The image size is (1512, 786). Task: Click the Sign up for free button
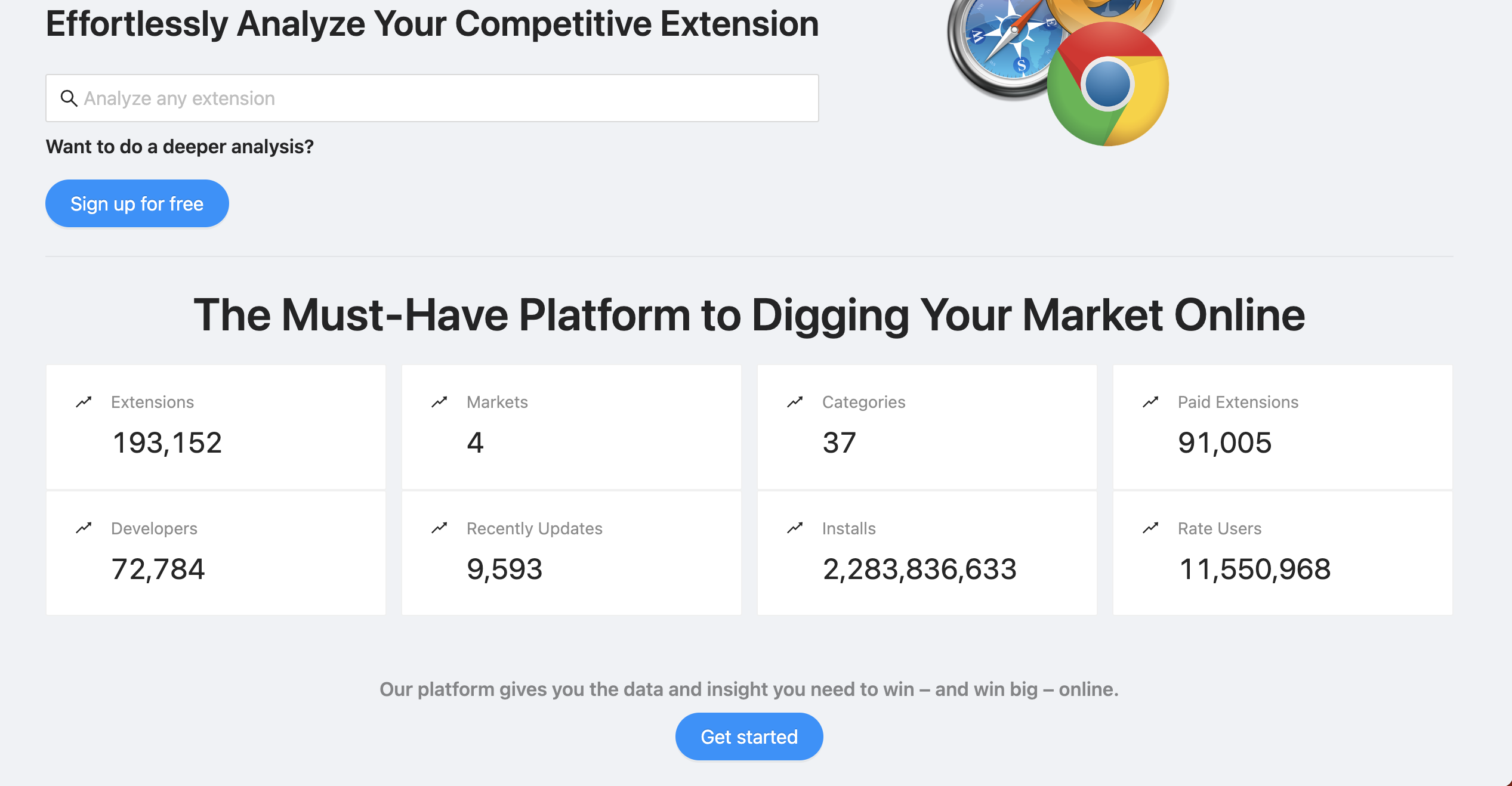click(x=137, y=203)
